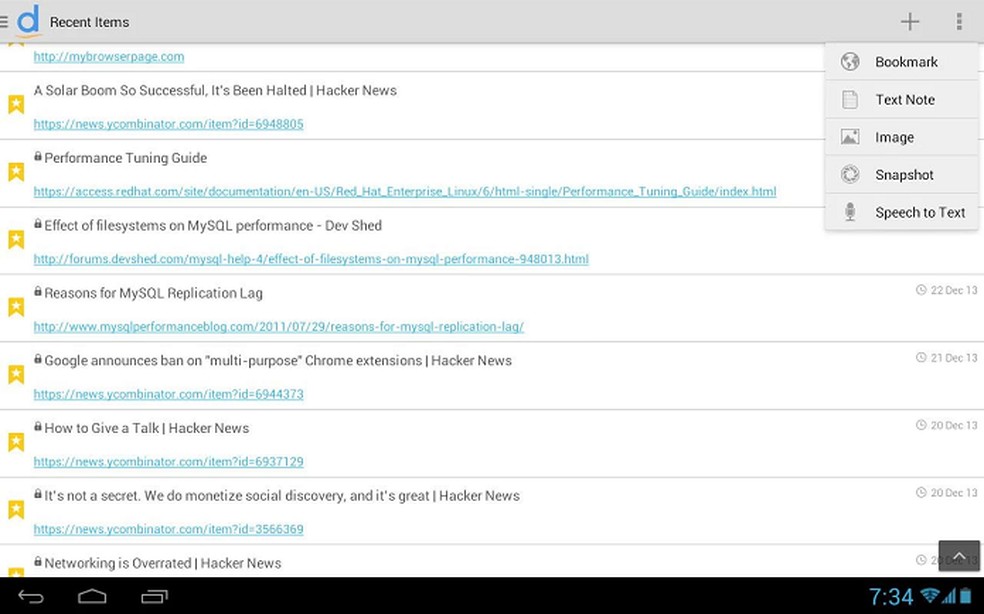
Task: Click the lock icon on Reasons for MySQL Replication Lag
Action: click(38, 291)
